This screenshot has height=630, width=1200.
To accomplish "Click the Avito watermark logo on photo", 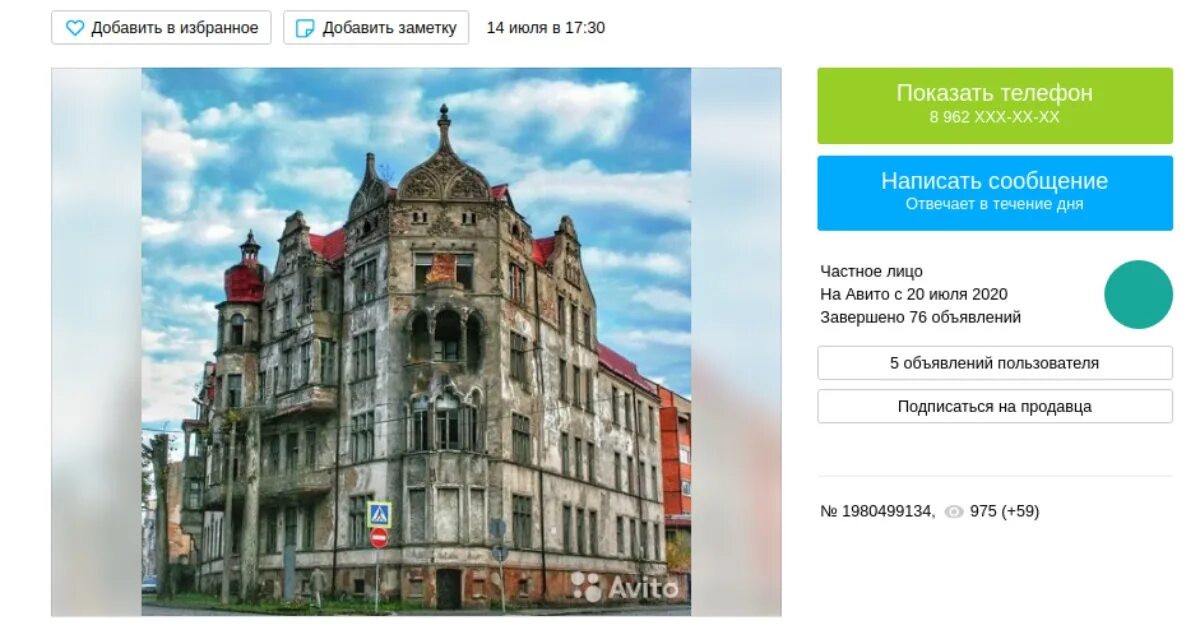I will (x=625, y=587).
